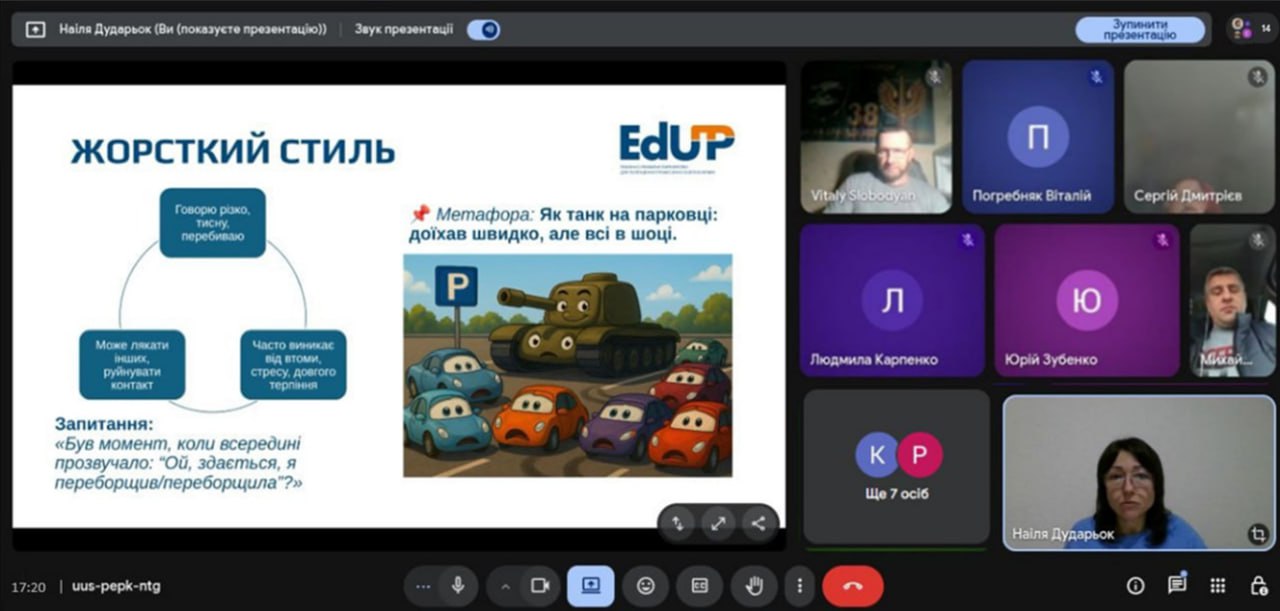This screenshot has height=611, width=1280.
Task: Open the host controls lock icon
Action: pos(1258,586)
